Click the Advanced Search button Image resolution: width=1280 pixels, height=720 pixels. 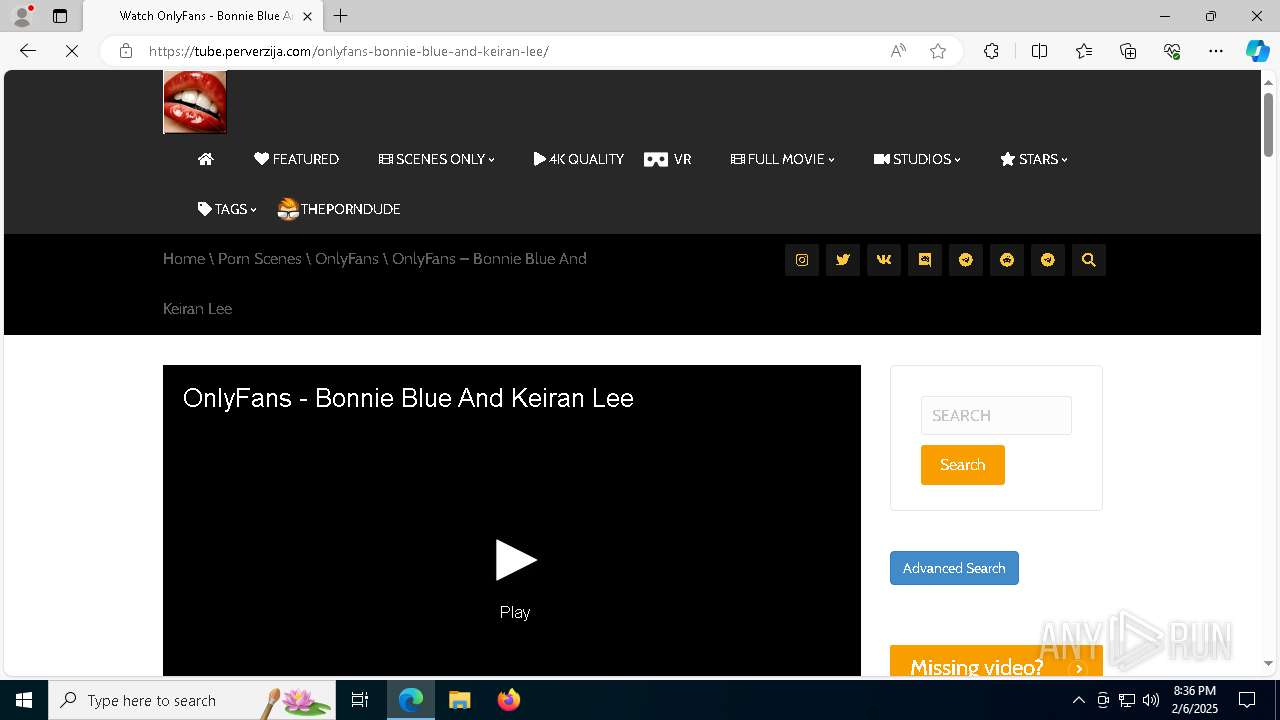click(954, 568)
